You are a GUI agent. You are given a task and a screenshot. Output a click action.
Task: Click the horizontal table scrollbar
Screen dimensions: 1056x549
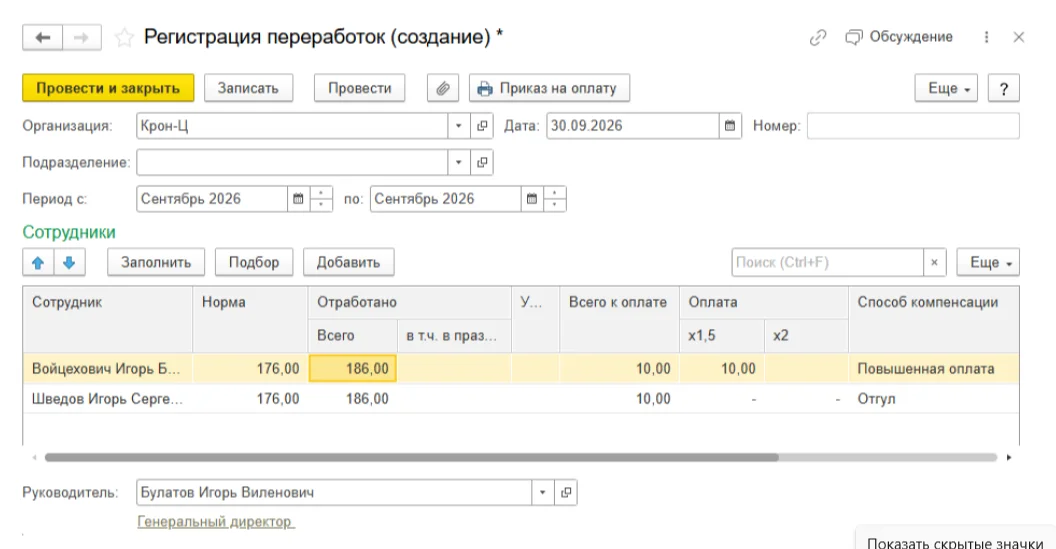click(411, 457)
